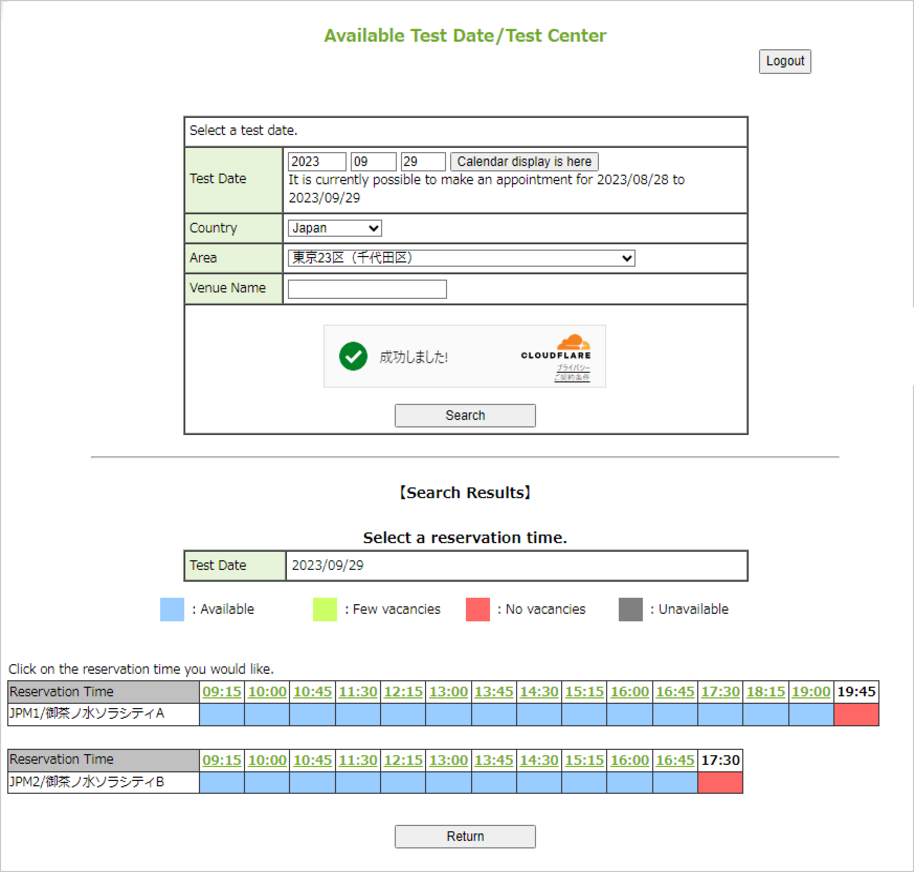
Task: Reserve the 13:00 time at 御茶ノ水ソラシティA
Action: [447, 714]
